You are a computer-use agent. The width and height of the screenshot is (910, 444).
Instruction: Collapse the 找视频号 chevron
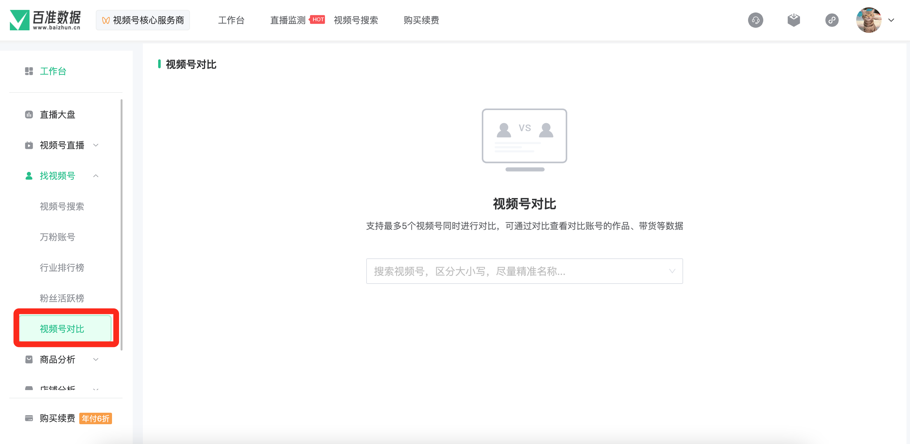tap(96, 176)
